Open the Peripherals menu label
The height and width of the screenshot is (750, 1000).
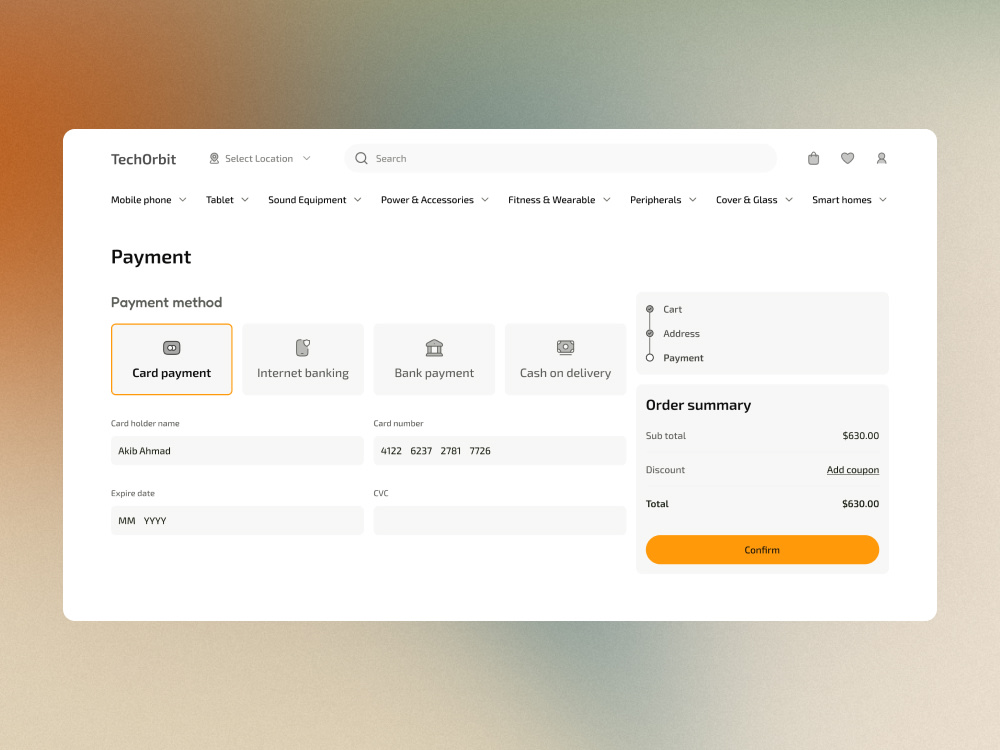pos(656,200)
